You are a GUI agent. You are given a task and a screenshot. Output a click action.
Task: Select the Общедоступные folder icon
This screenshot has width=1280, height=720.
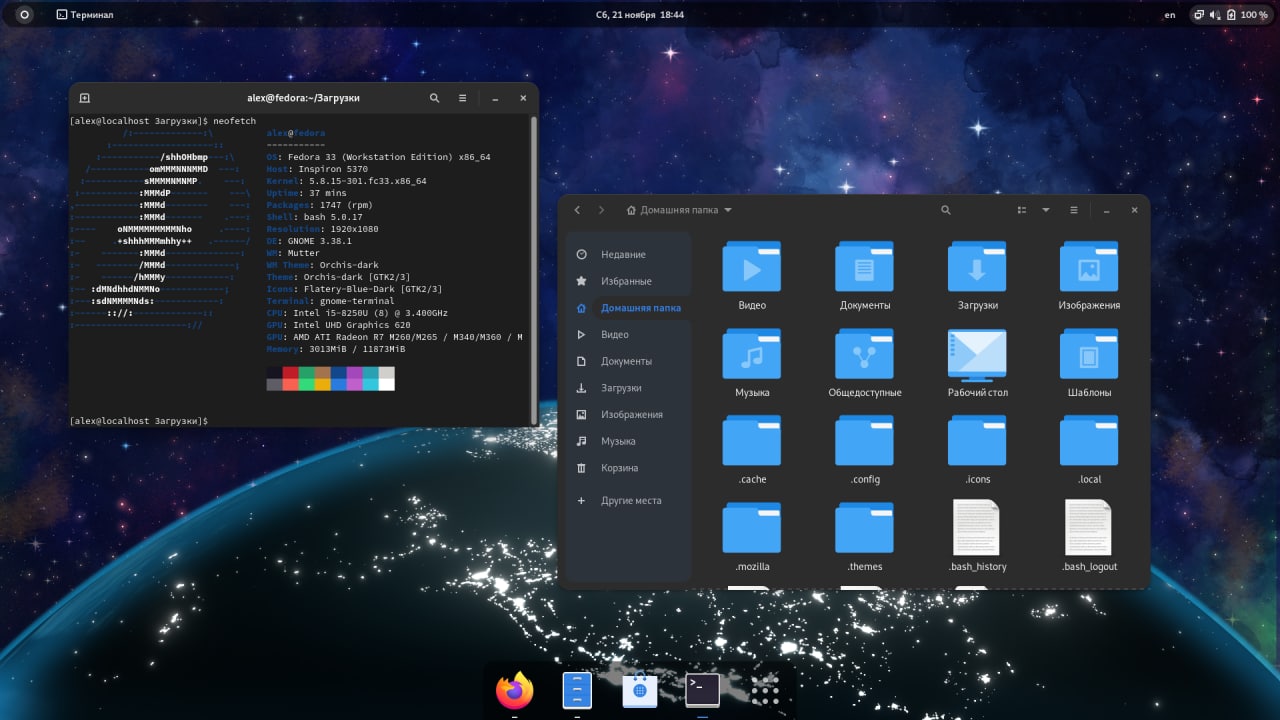[x=865, y=354]
